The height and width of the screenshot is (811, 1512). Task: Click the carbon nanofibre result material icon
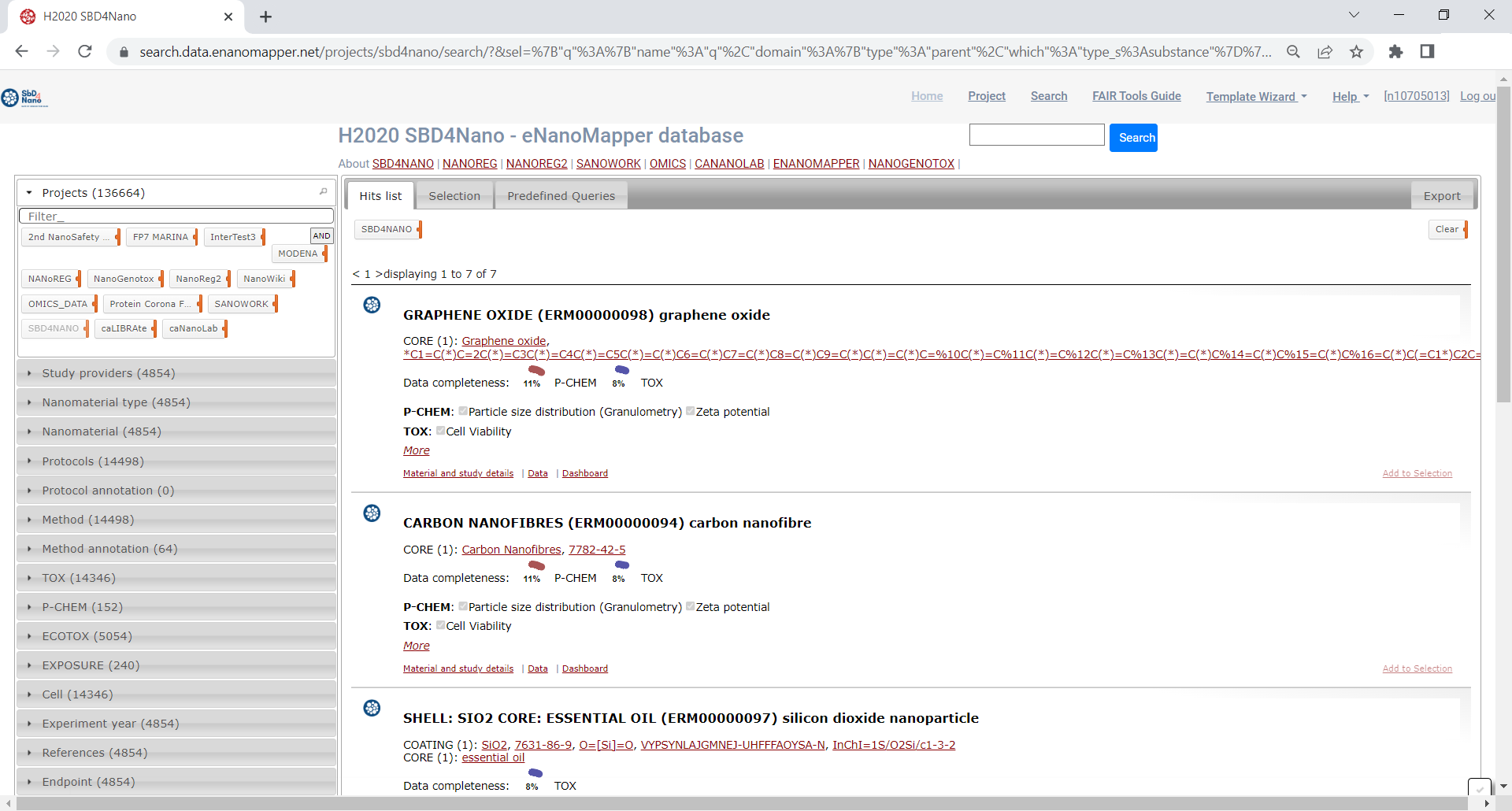pos(372,513)
